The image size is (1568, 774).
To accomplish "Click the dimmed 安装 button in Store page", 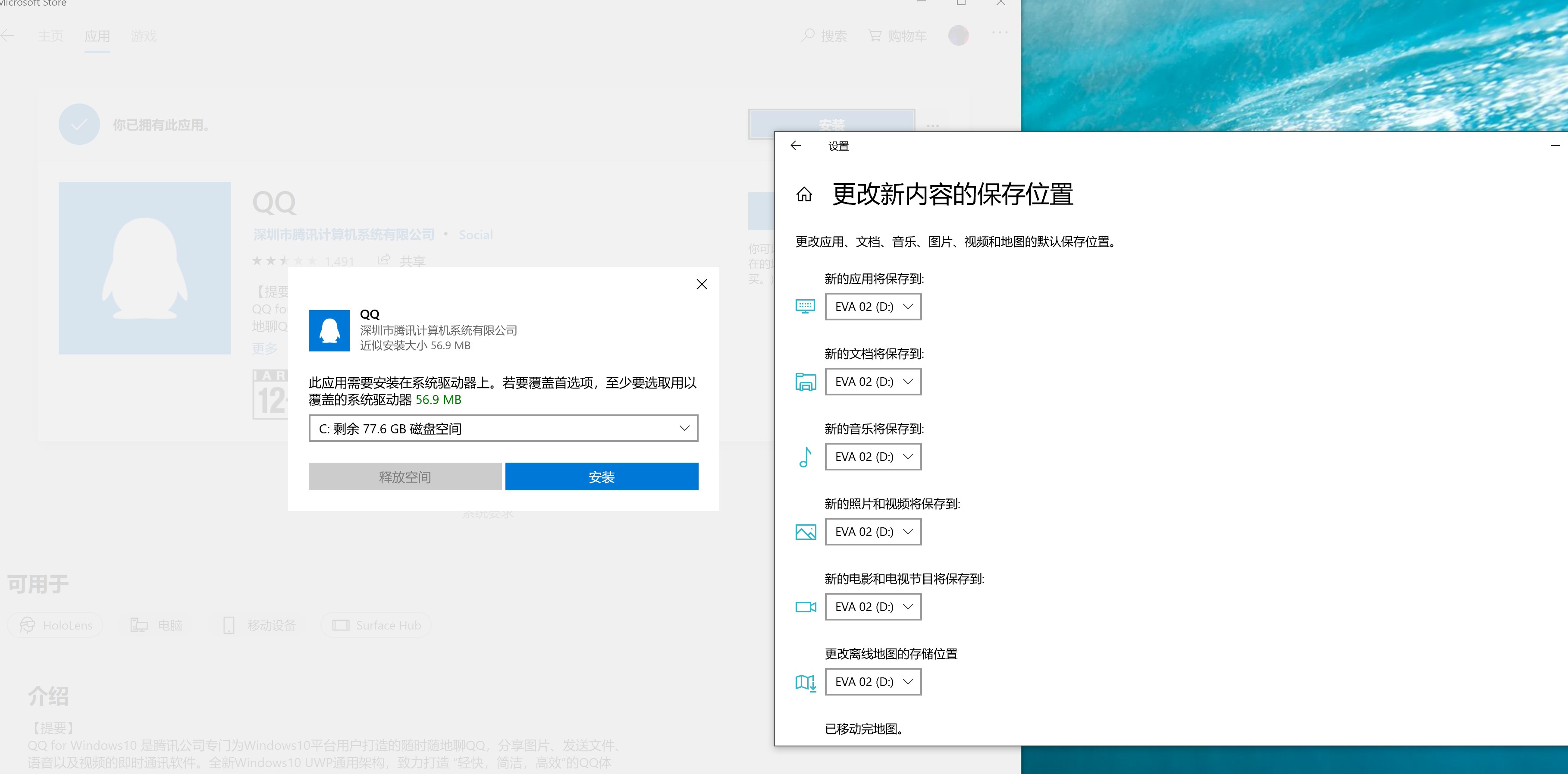I will click(x=831, y=124).
